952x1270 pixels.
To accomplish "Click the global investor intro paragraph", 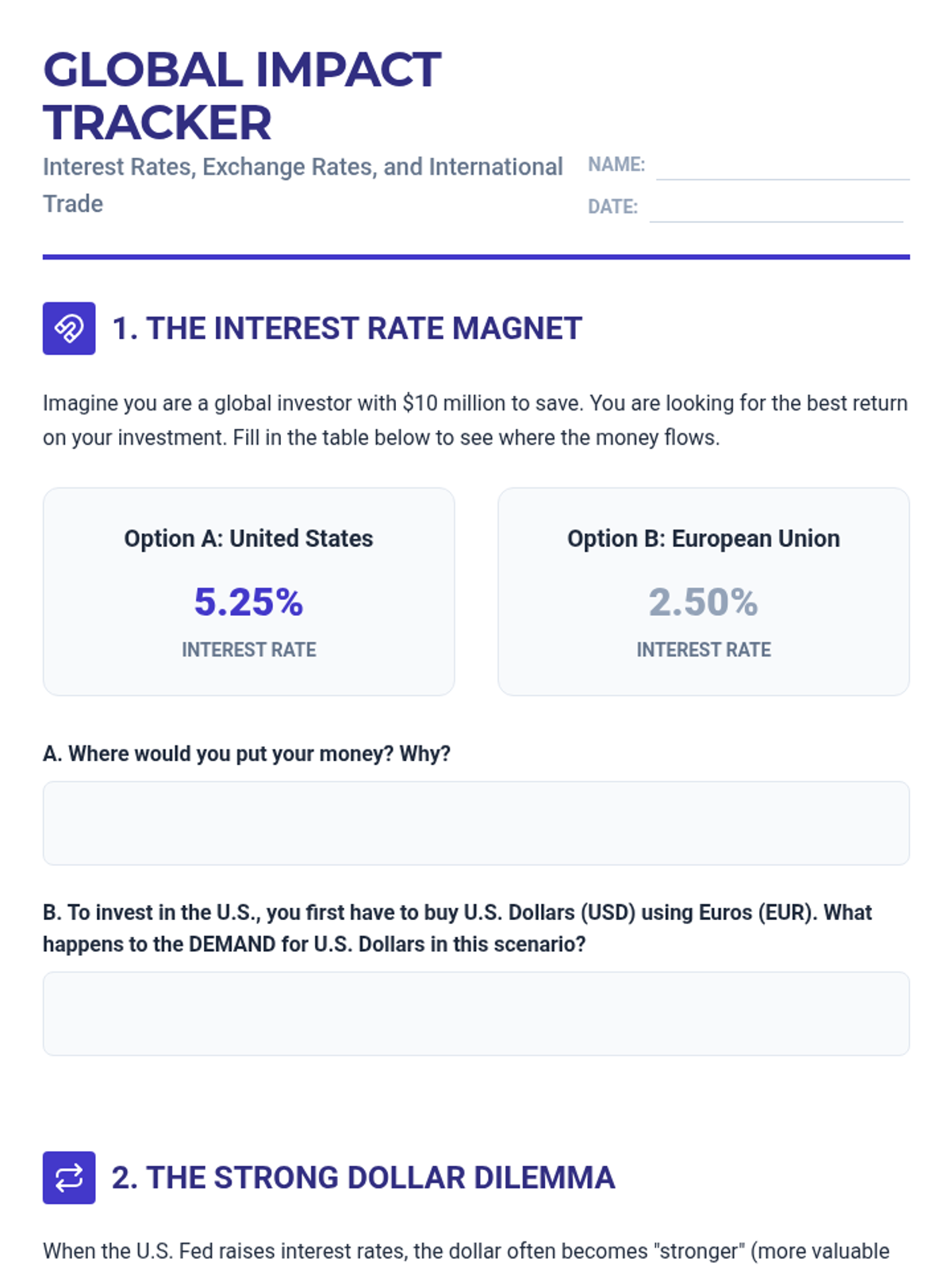I will [x=475, y=420].
